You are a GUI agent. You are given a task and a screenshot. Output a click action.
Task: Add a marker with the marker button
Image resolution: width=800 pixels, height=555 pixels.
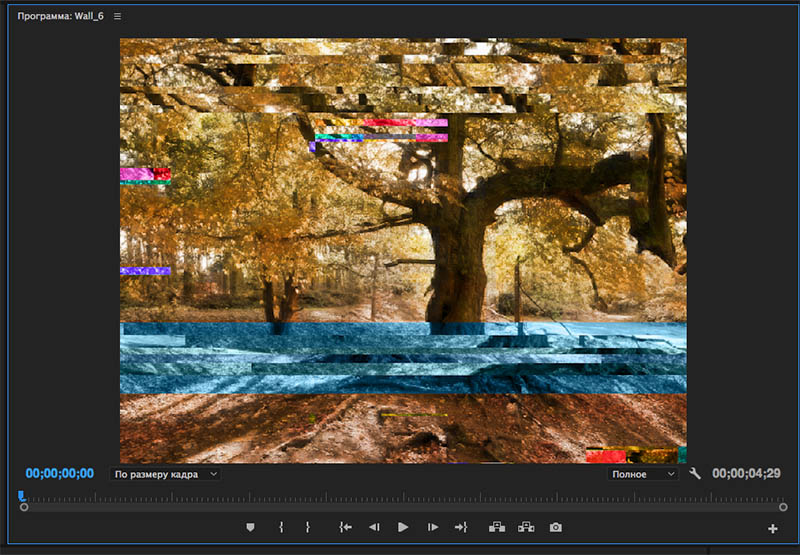point(250,527)
